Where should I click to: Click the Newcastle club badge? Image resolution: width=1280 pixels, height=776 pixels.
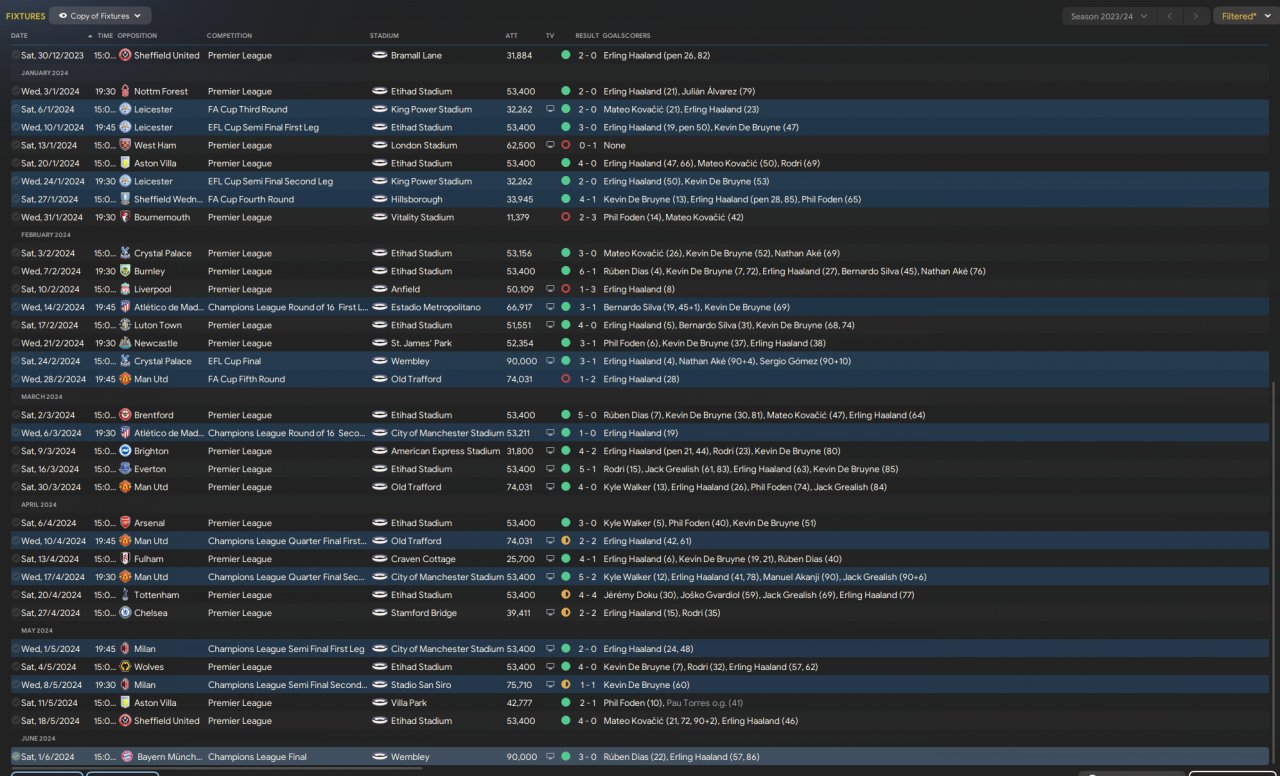[125, 343]
